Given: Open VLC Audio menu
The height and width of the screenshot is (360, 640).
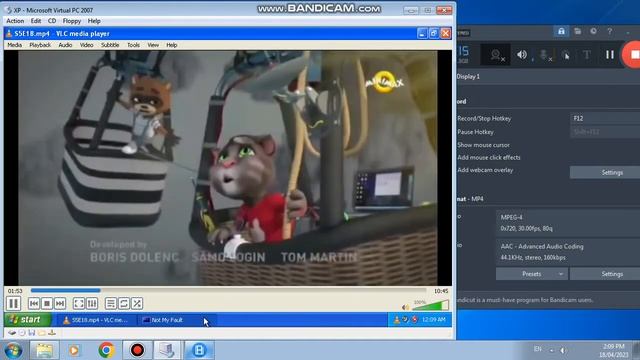Looking at the screenshot, I should click(65, 45).
